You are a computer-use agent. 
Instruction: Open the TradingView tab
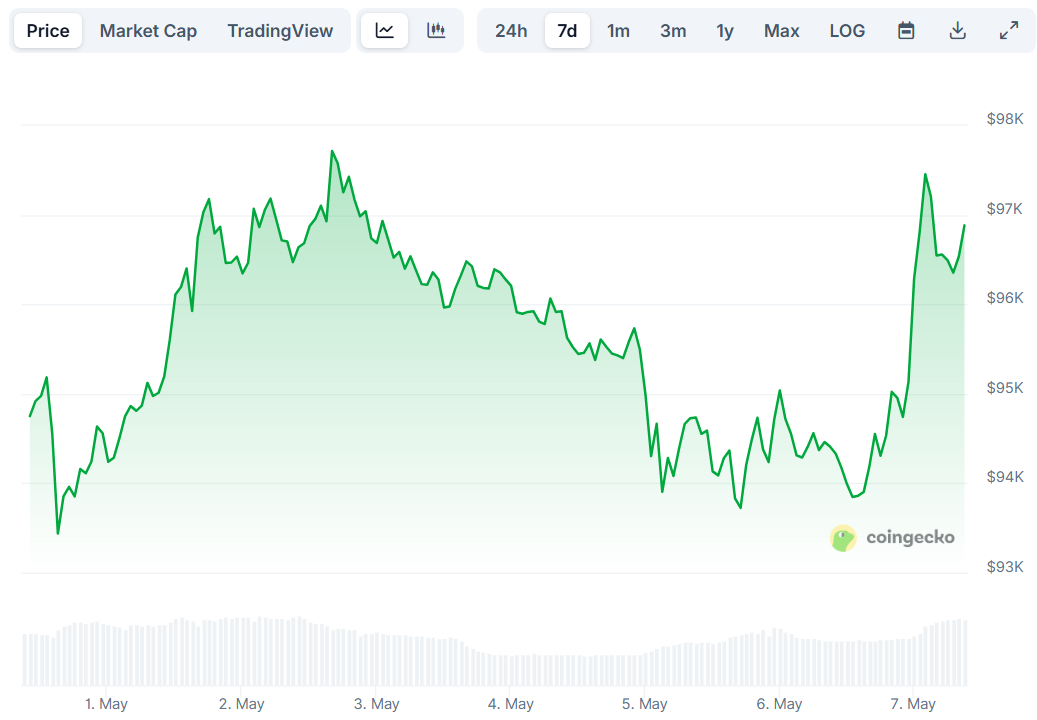pos(280,30)
